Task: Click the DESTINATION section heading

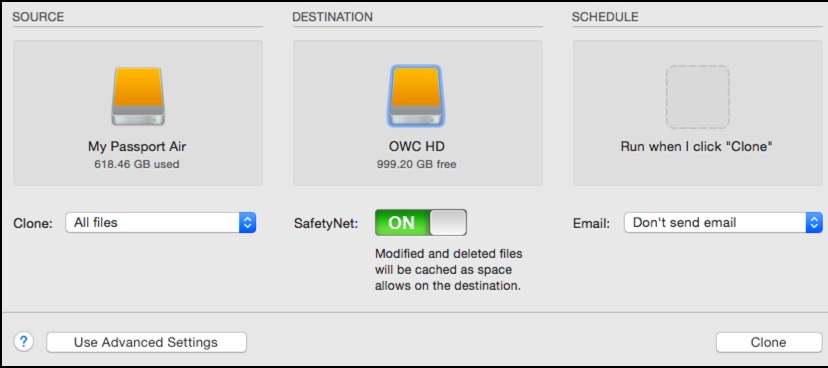Action: (x=333, y=17)
